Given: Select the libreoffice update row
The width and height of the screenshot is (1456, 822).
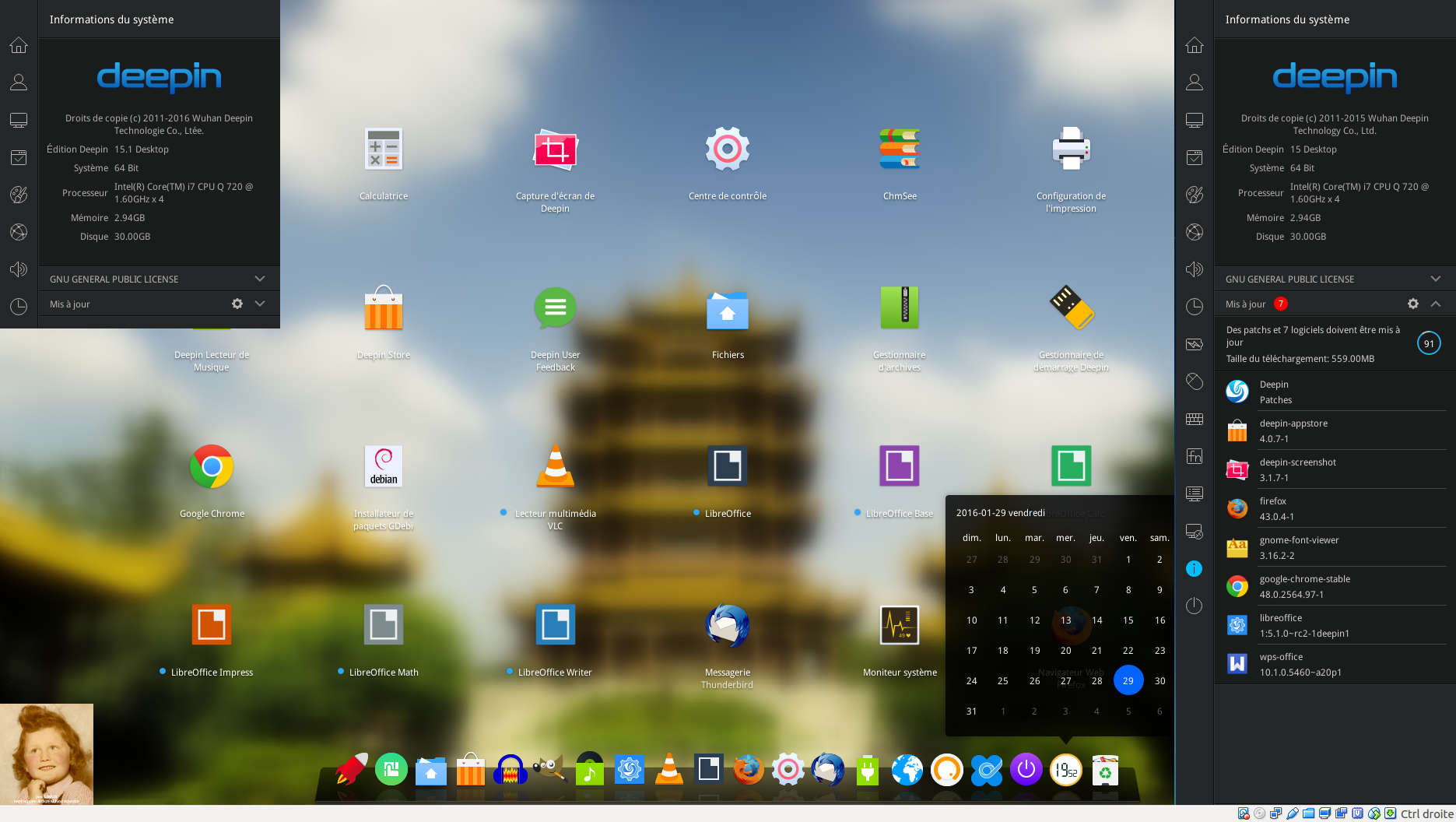Looking at the screenshot, I should point(1335,625).
